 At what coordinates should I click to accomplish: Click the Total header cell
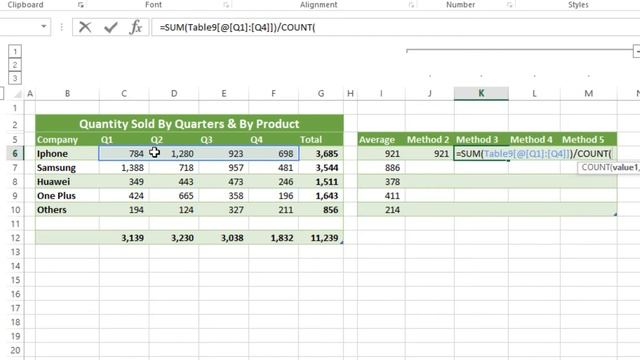pyautogui.click(x=321, y=140)
